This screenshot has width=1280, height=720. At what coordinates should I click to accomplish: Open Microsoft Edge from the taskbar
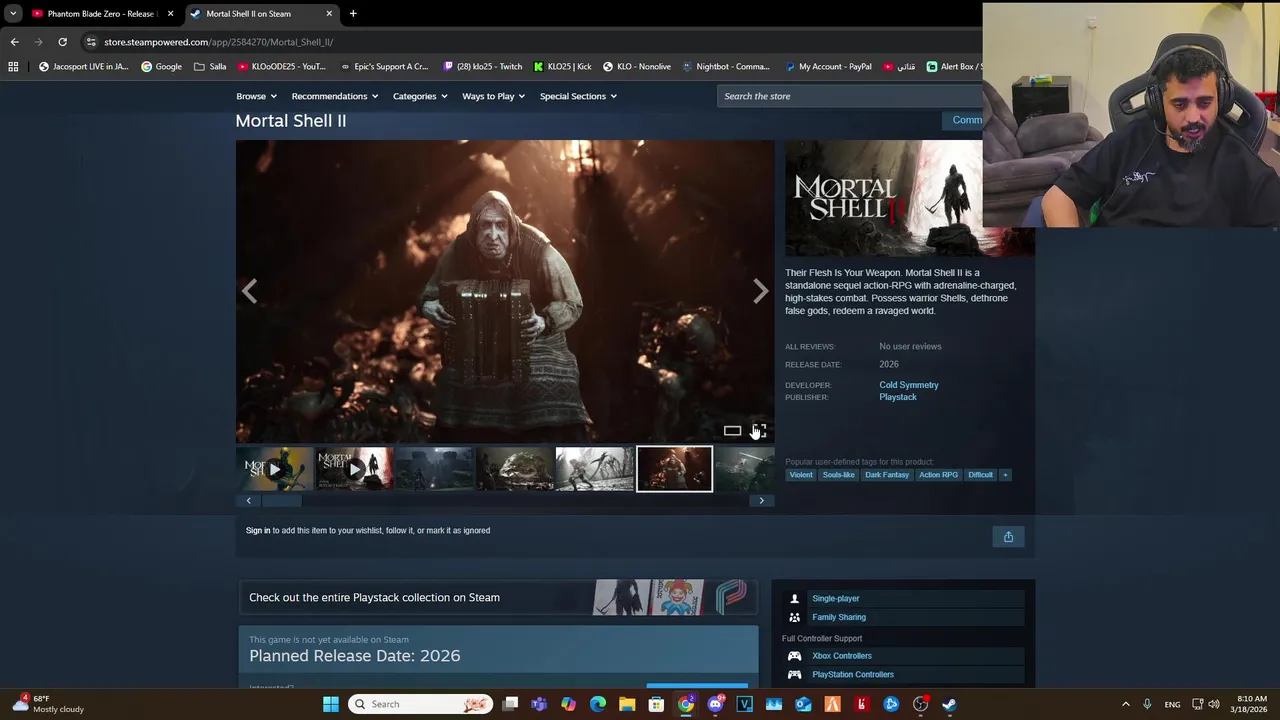(x=598, y=704)
